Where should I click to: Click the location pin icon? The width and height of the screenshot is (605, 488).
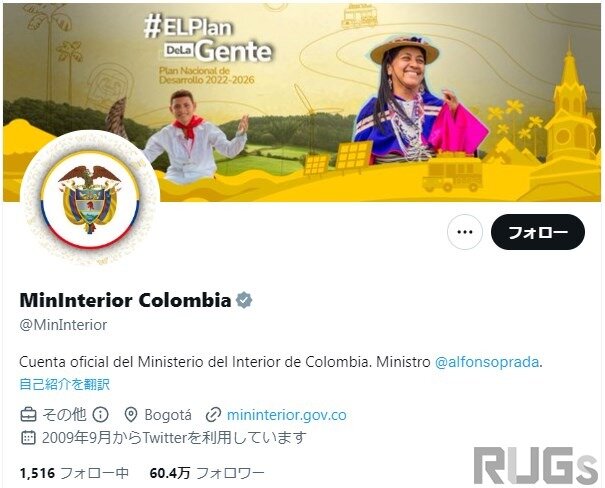(x=131, y=415)
